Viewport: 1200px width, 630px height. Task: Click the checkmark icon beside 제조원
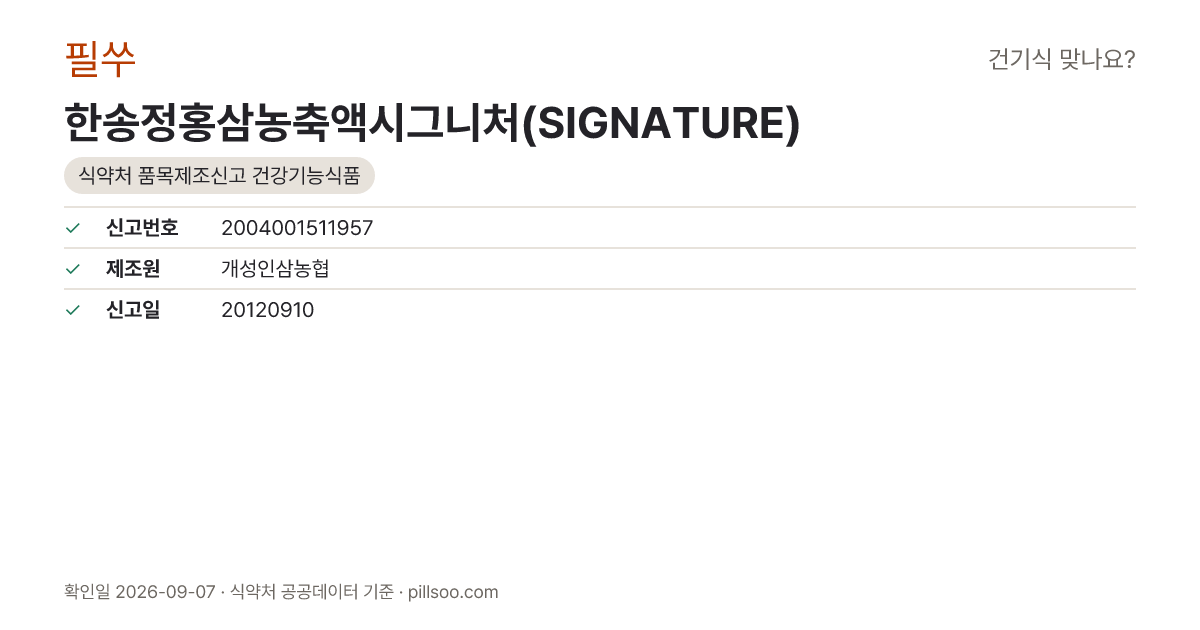tap(72, 269)
